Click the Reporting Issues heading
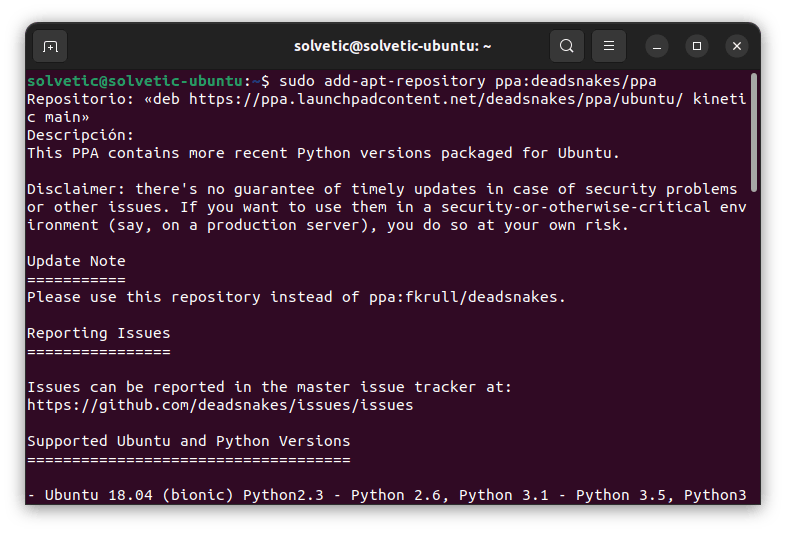Image resolution: width=786 pixels, height=533 pixels. coord(98,333)
